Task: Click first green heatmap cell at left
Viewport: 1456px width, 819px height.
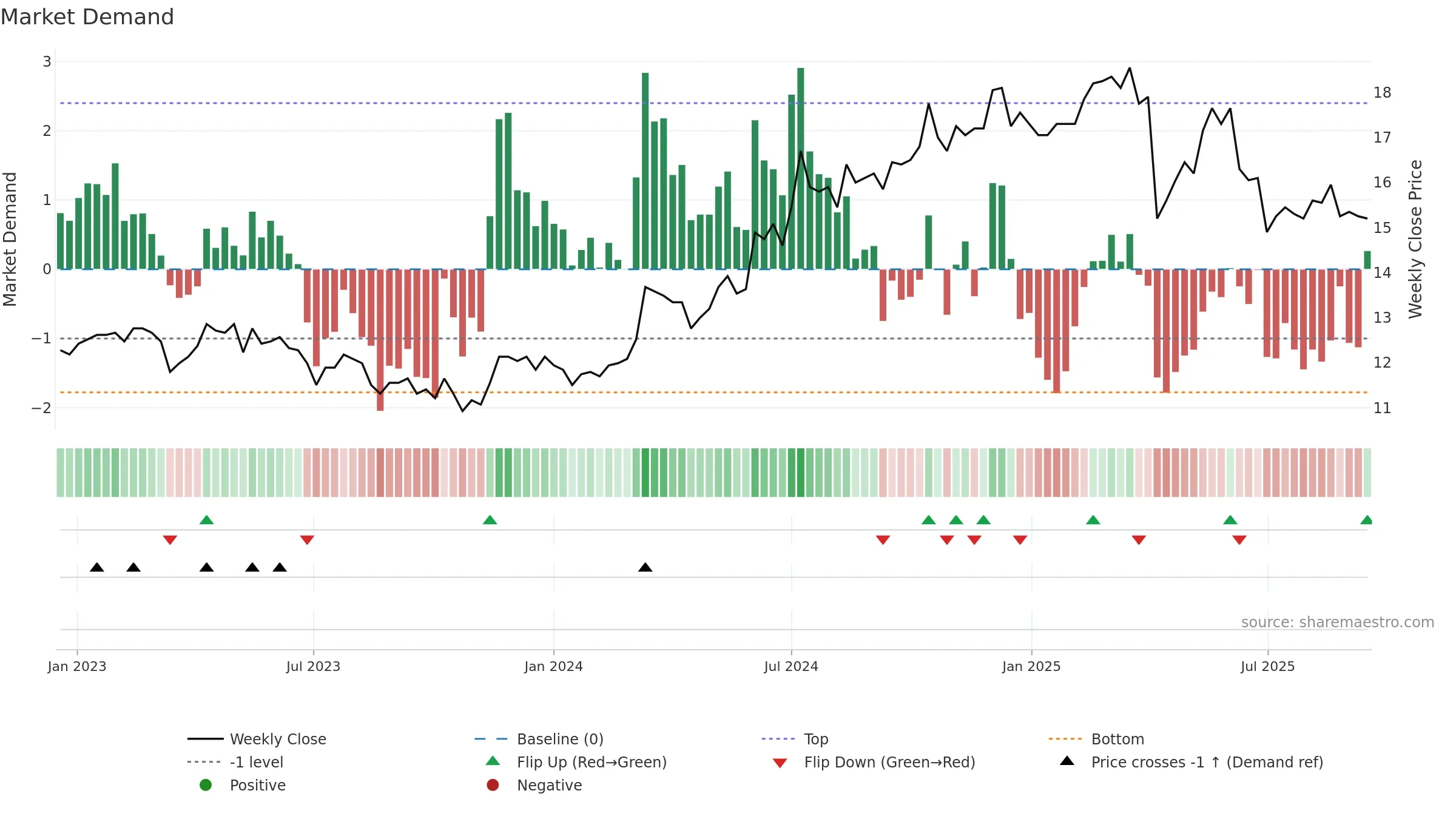Action: pyautogui.click(x=61, y=473)
